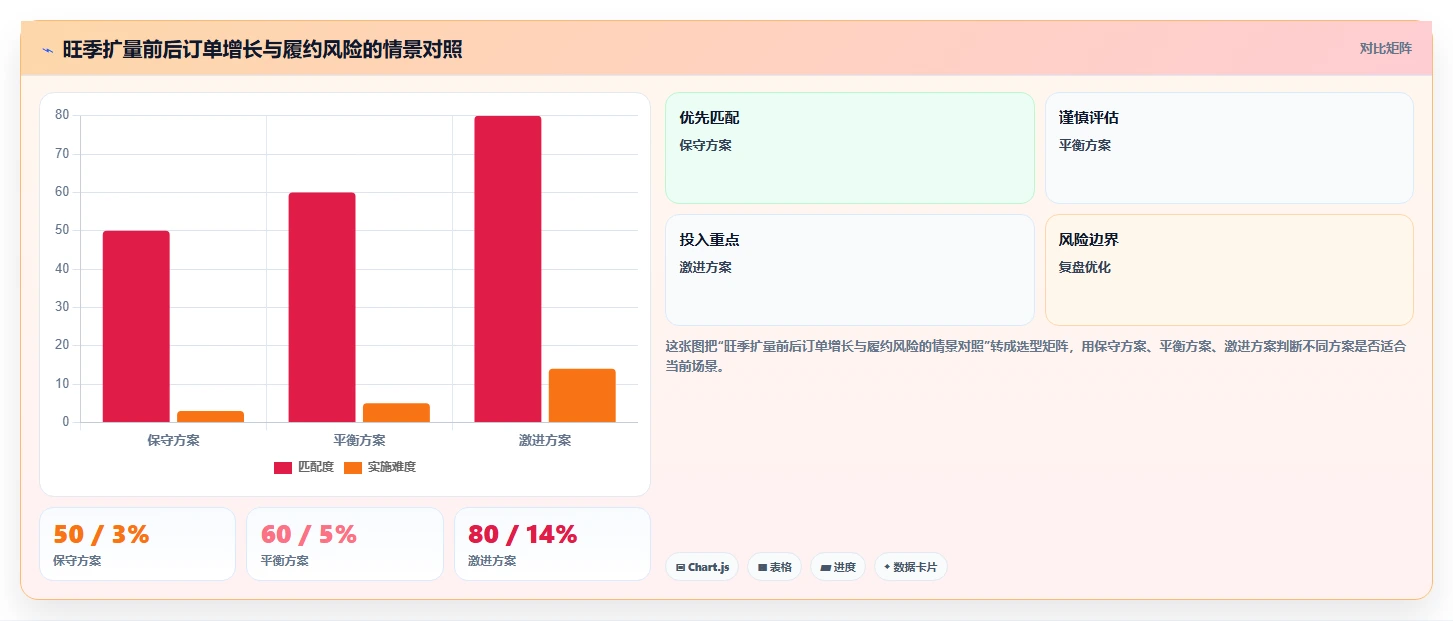The image size is (1453, 621).
Task: Click the 进度 tag icon
Action: coord(825,567)
